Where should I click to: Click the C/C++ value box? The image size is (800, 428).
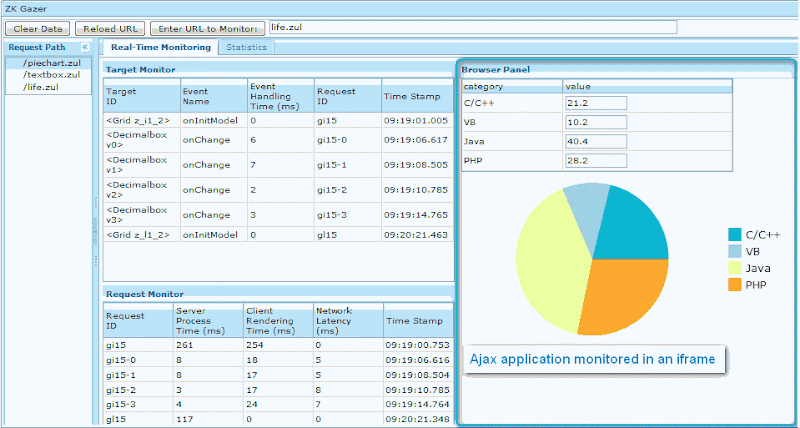[596, 103]
